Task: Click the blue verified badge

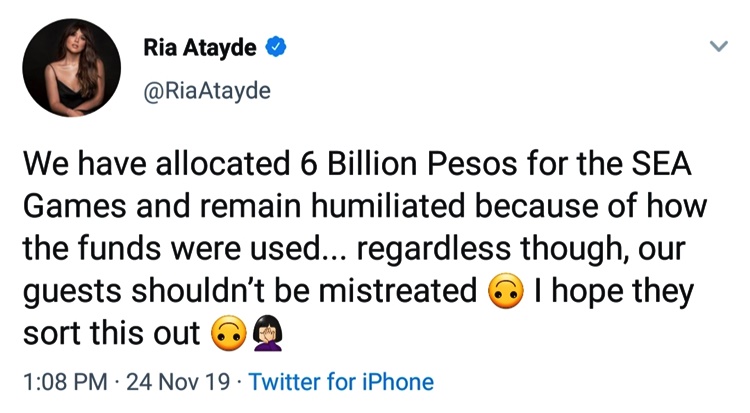Action: [280, 47]
